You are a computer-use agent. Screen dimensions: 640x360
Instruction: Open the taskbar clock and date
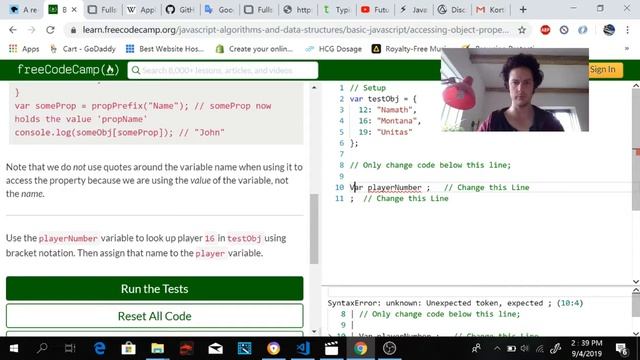click(x=587, y=348)
